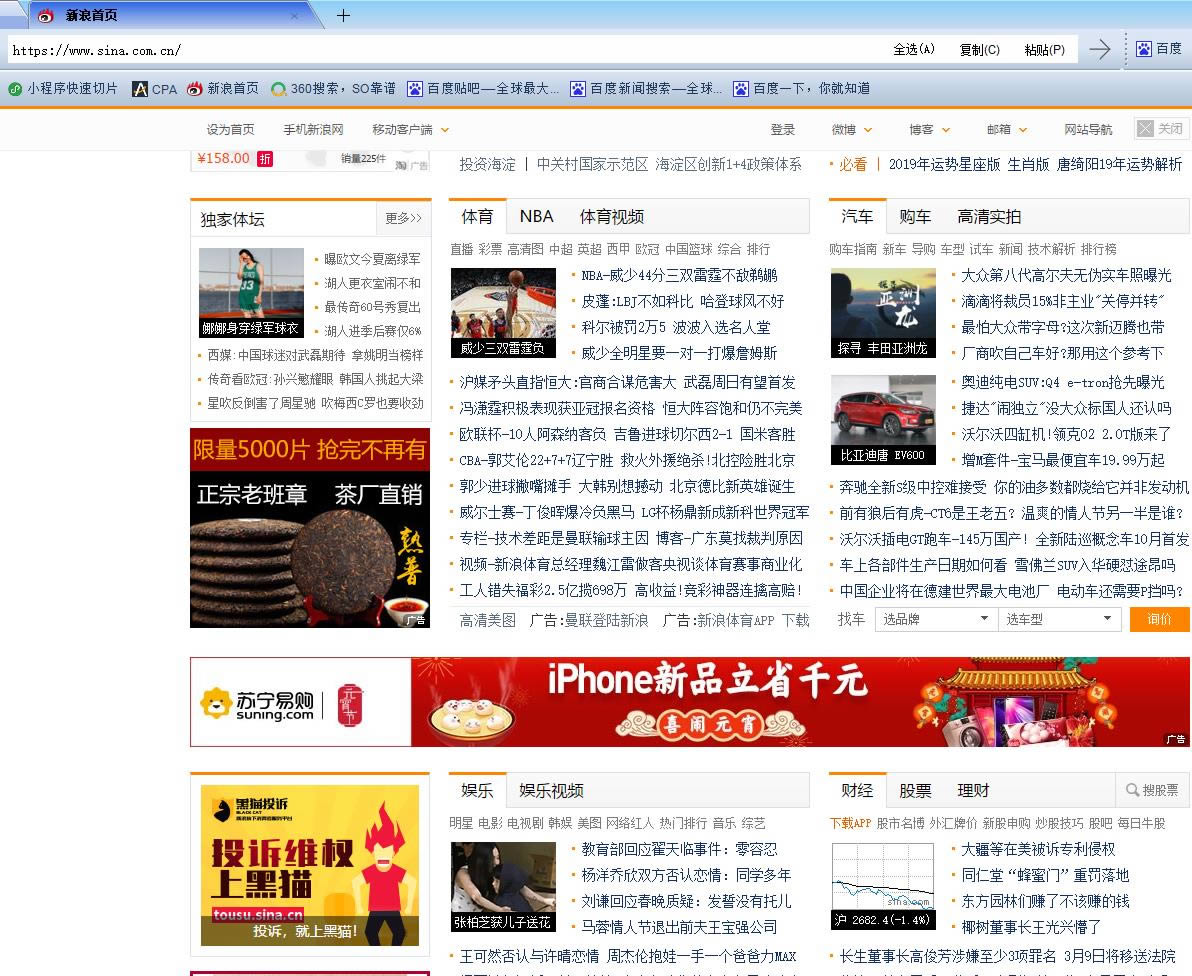
Task: Switch to the 高清实拍 tab
Action: [x=989, y=217]
